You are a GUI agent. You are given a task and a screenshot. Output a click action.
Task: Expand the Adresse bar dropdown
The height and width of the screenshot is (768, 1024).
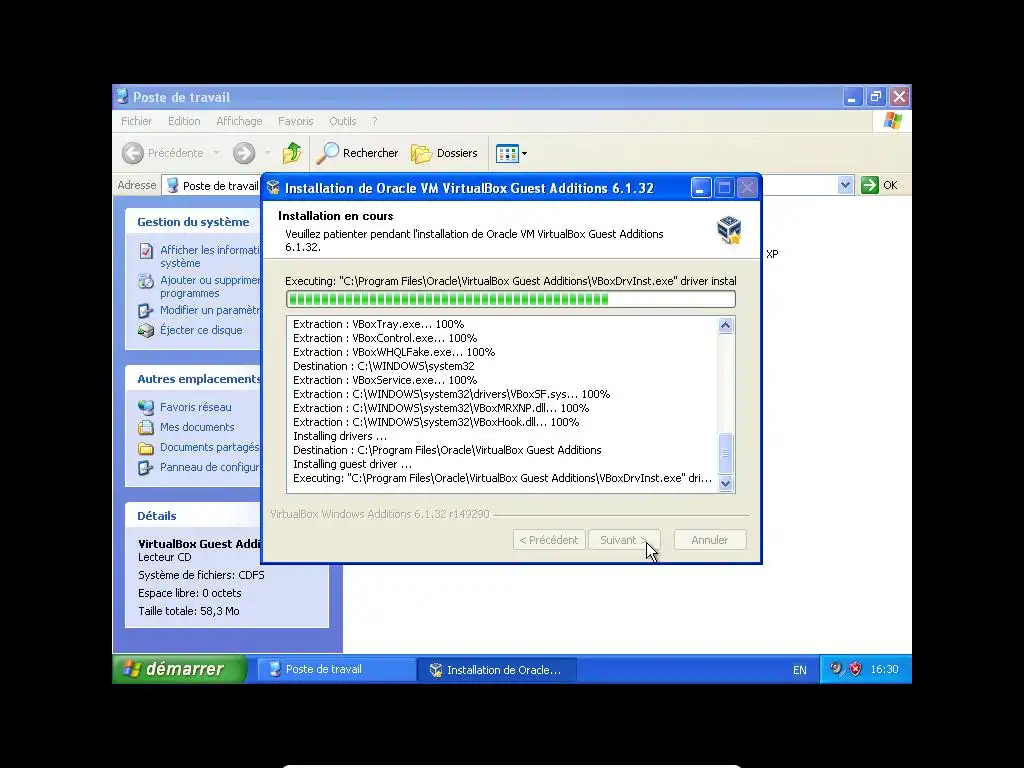(845, 185)
